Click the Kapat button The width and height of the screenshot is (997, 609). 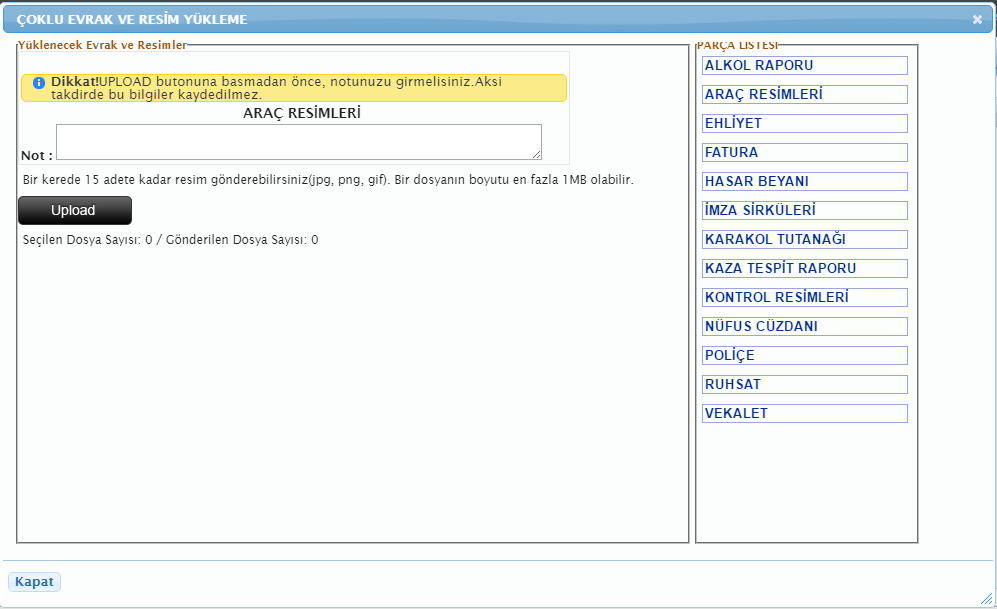click(34, 582)
